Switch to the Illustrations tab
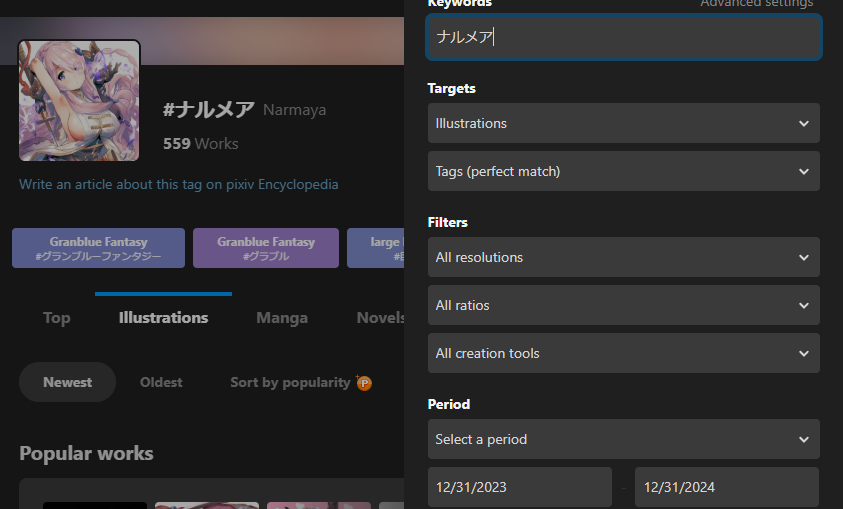The image size is (843, 509). (x=163, y=318)
